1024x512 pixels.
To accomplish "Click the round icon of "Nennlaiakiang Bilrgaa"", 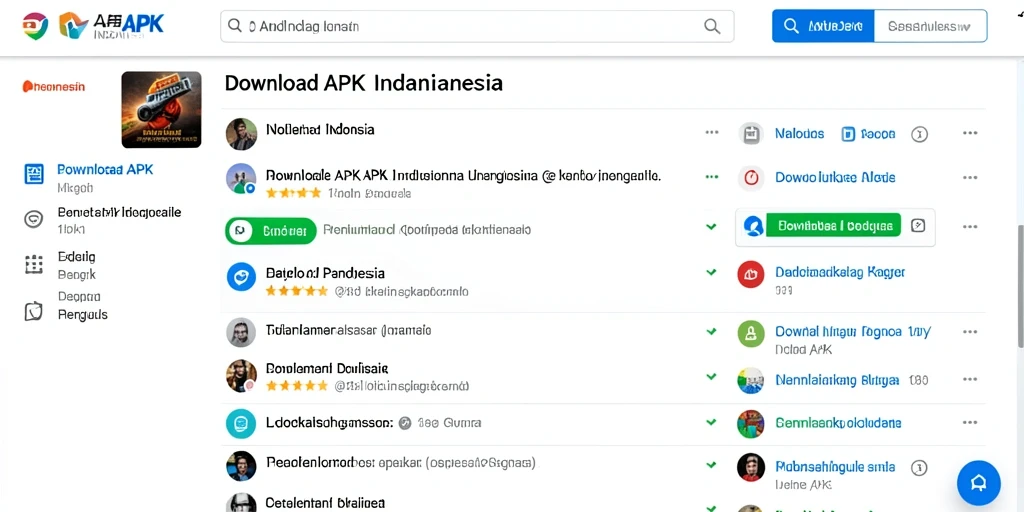I will click(x=751, y=380).
